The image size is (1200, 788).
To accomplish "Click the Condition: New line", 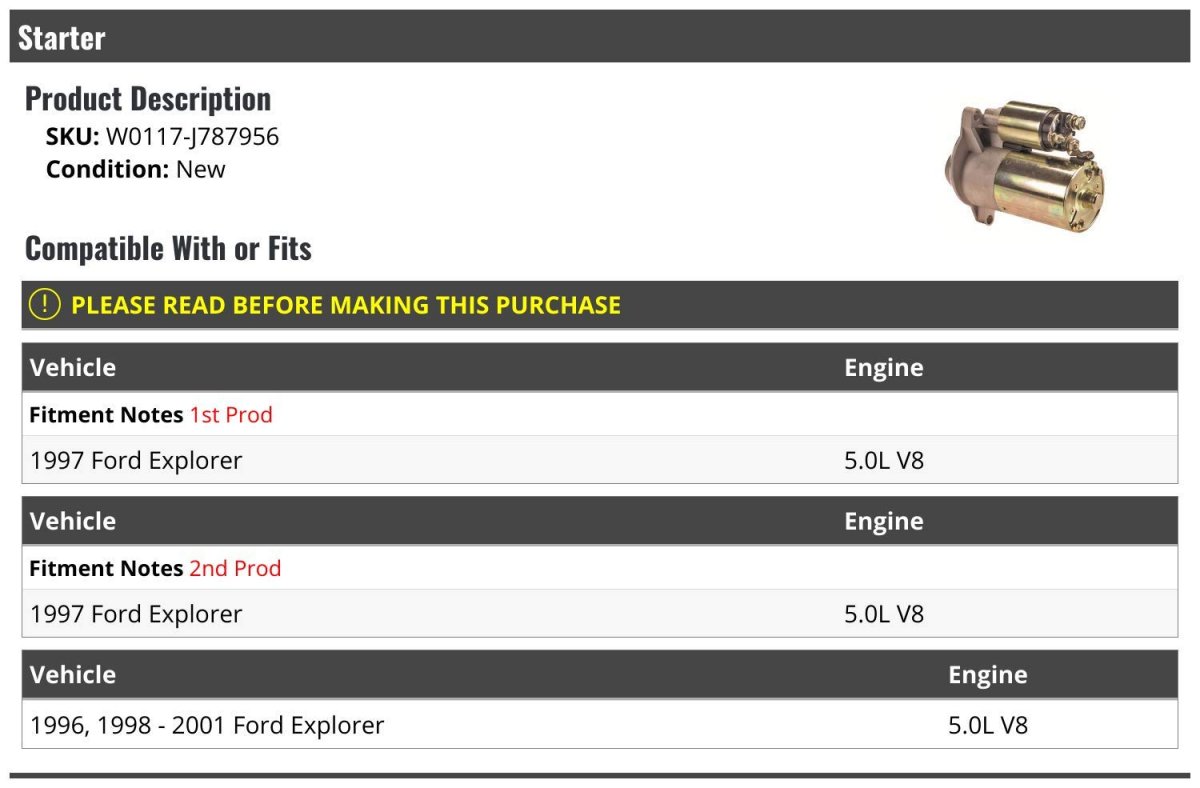I will coord(136,169).
